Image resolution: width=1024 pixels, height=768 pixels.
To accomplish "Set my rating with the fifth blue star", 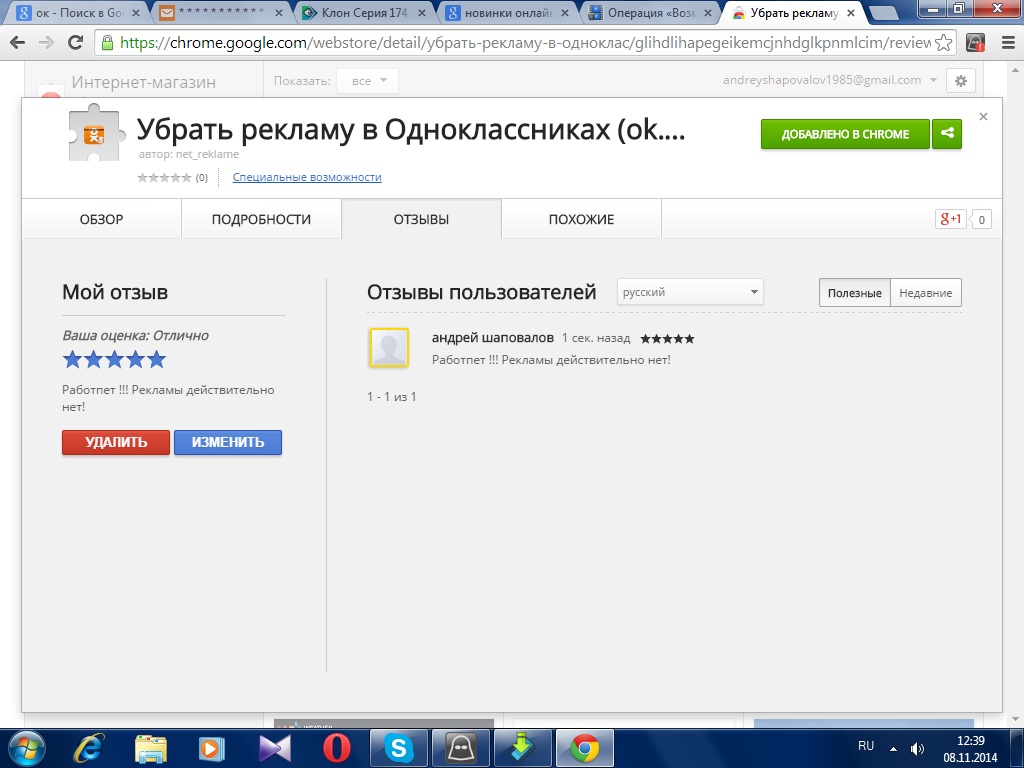I will [157, 359].
